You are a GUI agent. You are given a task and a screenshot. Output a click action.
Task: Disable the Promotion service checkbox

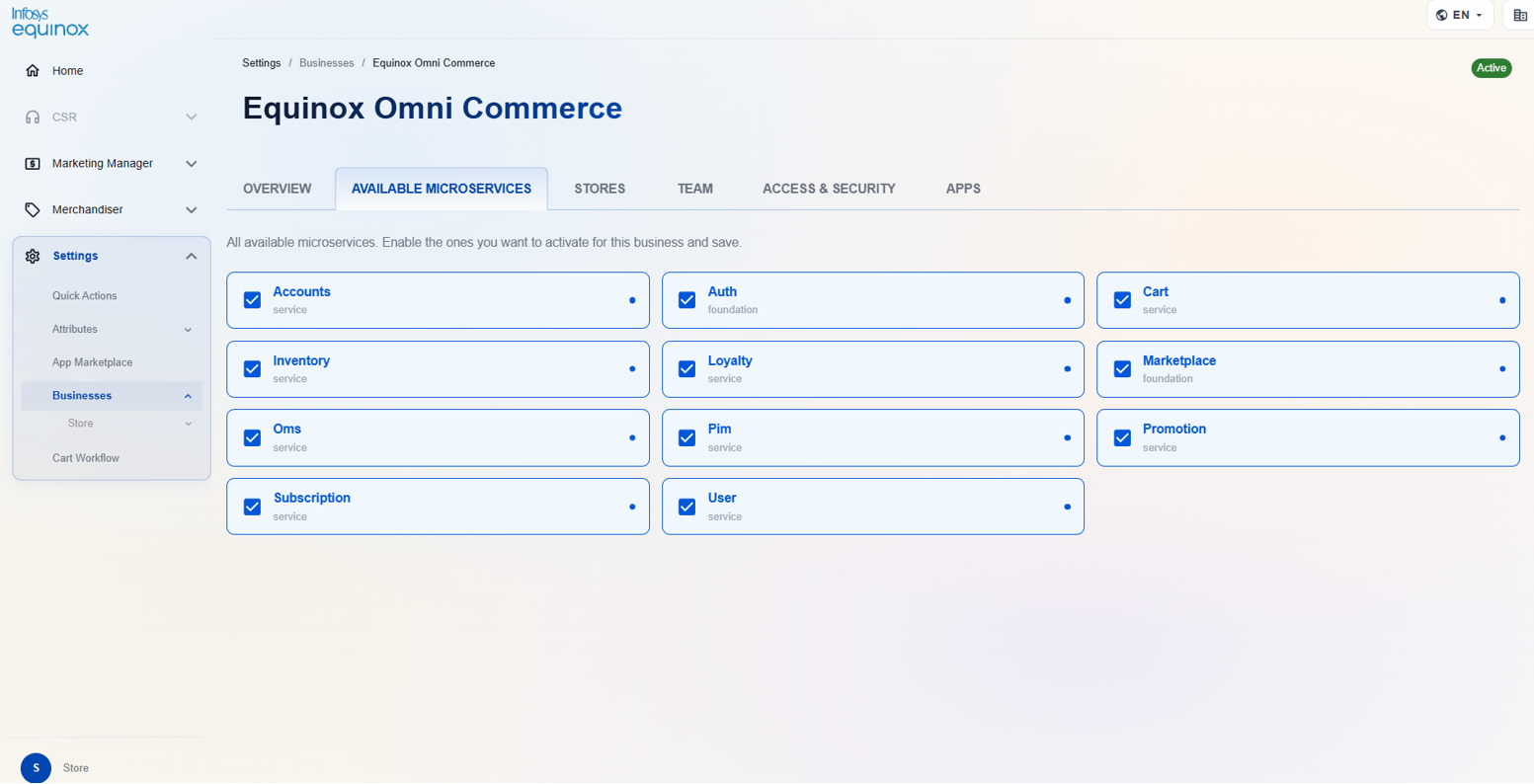pos(1122,437)
